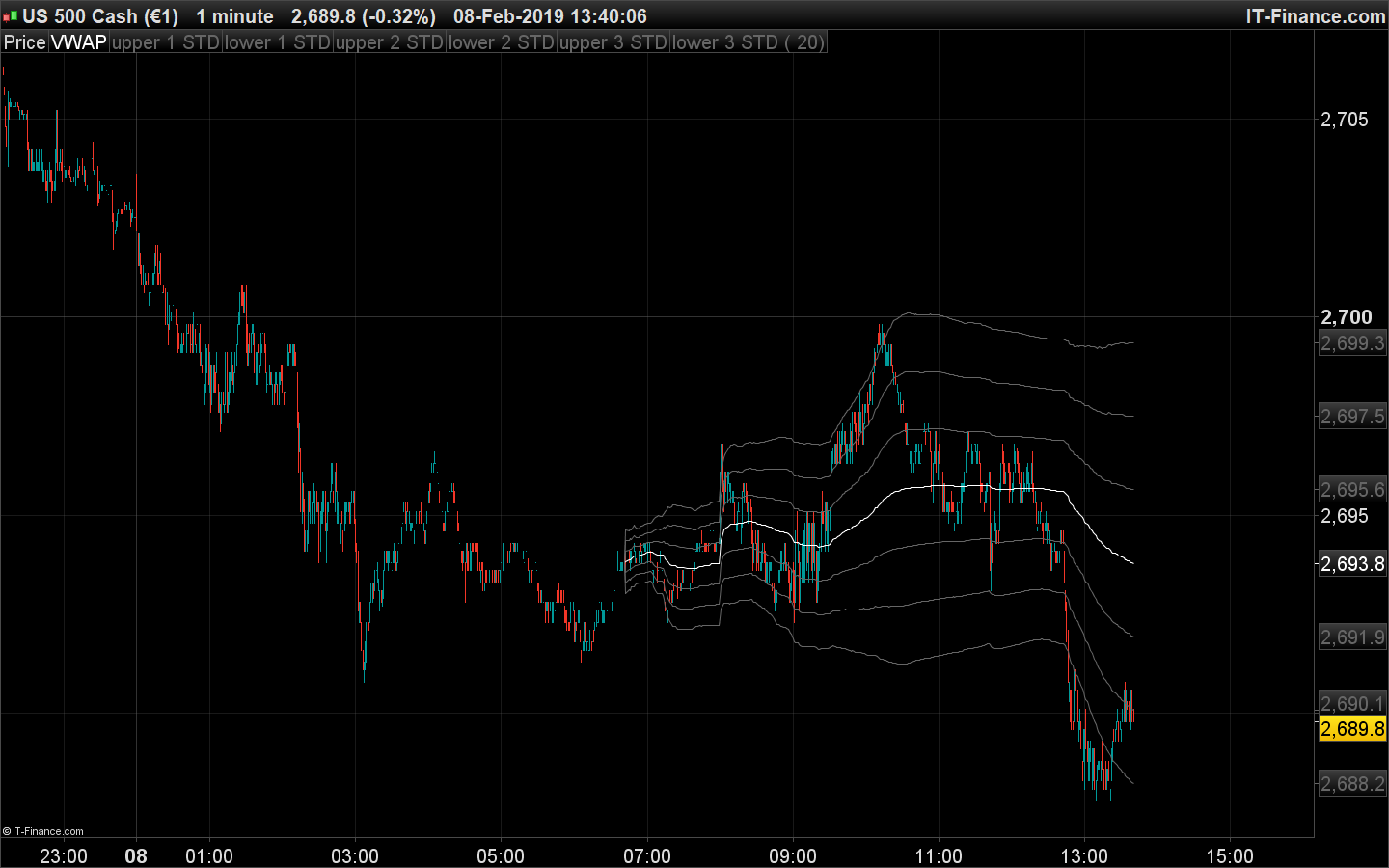1389x868 pixels.
Task: Select the 2,691.9 band value tag
Action: (x=1352, y=637)
